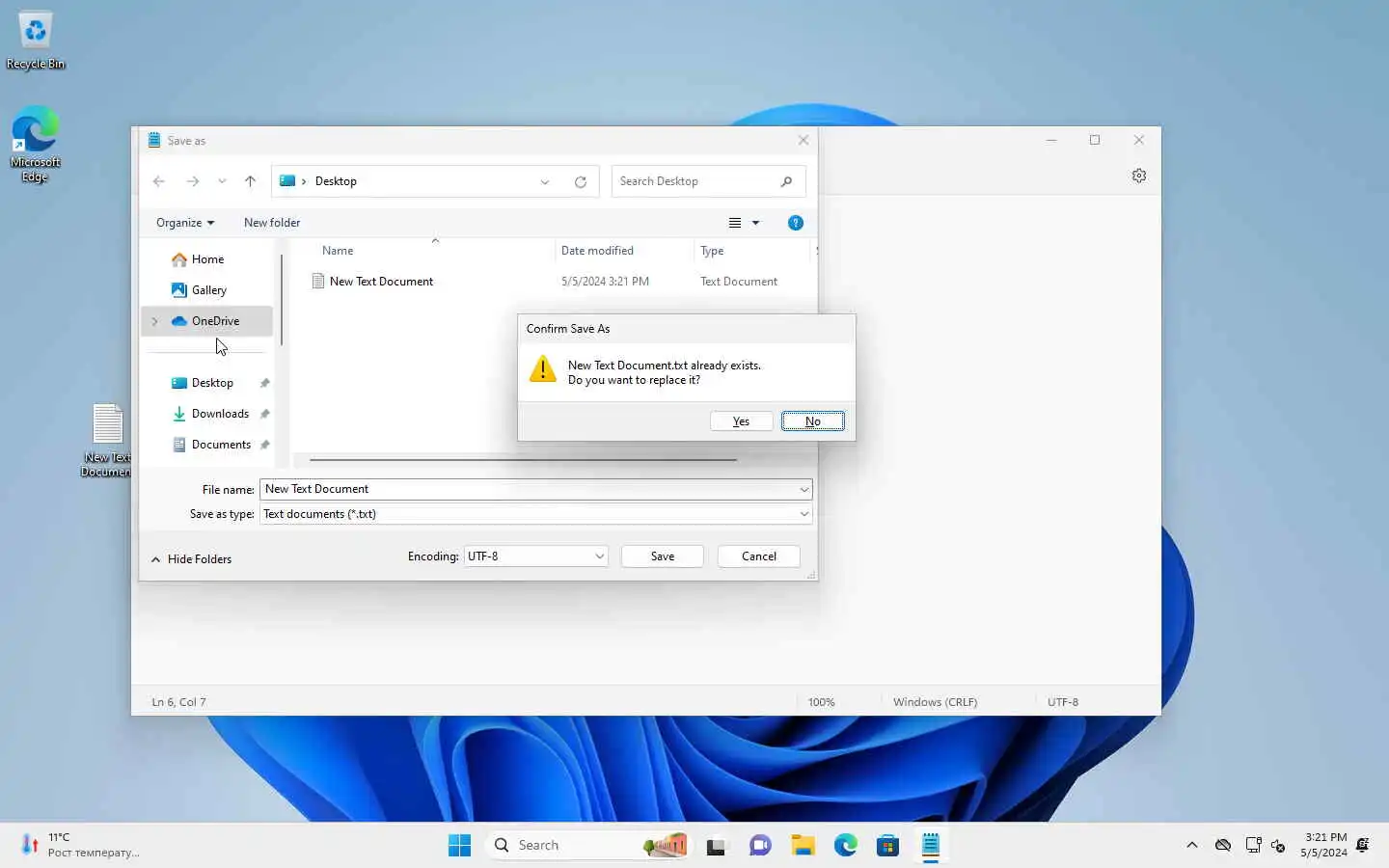Screen dimensions: 1389x868
Task: Sort files by Type column
Action: click(x=712, y=251)
